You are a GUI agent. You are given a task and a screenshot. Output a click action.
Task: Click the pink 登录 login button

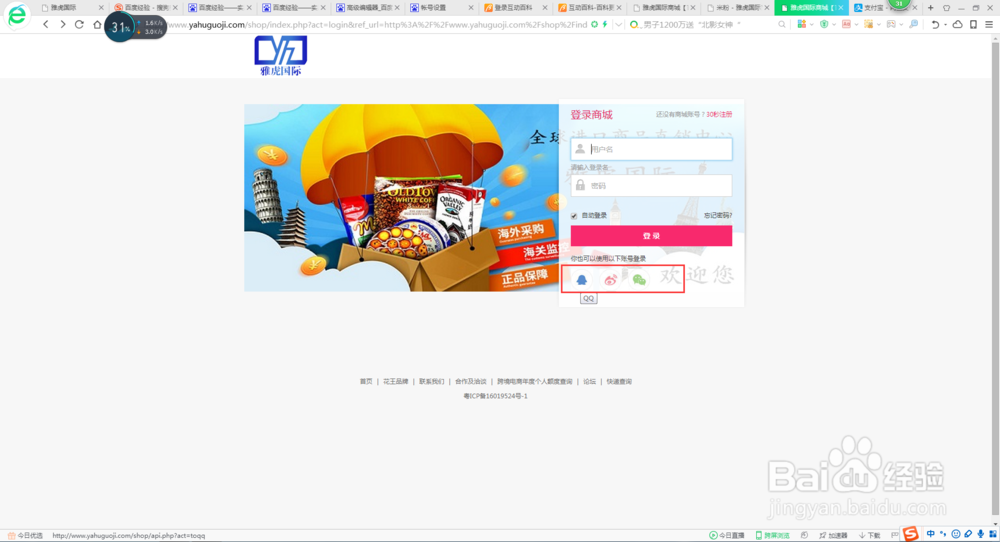pyautogui.click(x=651, y=236)
